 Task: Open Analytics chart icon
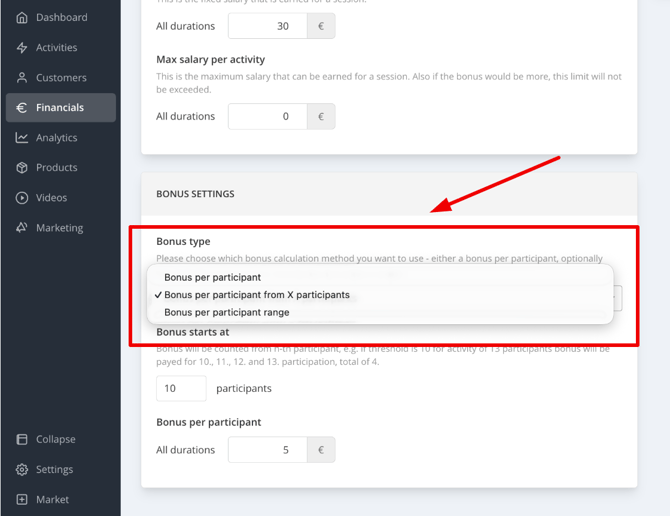[x=22, y=138]
